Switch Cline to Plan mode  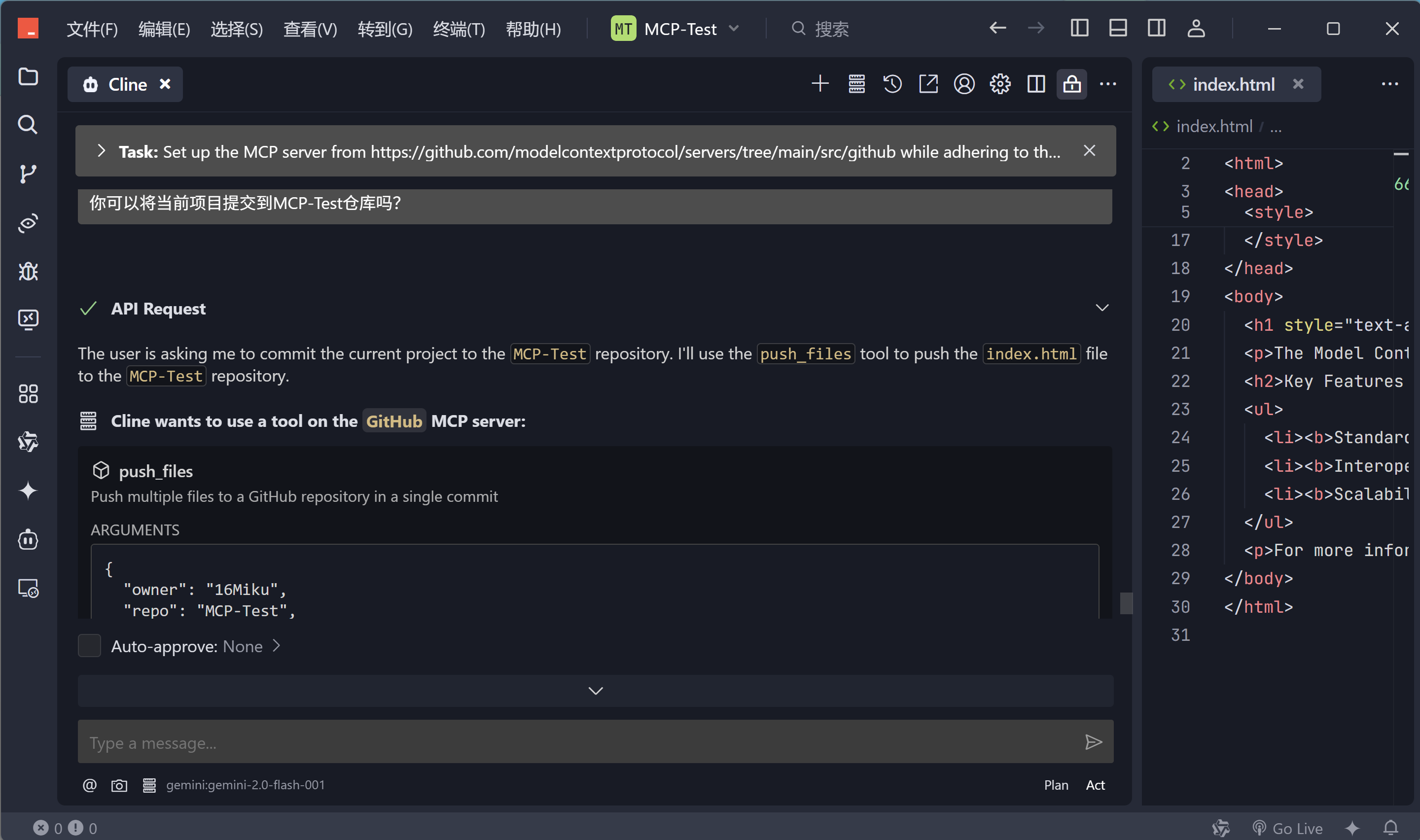coord(1056,785)
